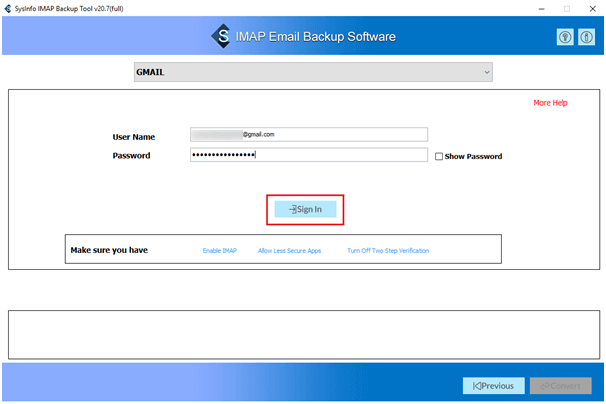Click the Sign In button
The height and width of the screenshot is (404, 606).
(x=305, y=209)
